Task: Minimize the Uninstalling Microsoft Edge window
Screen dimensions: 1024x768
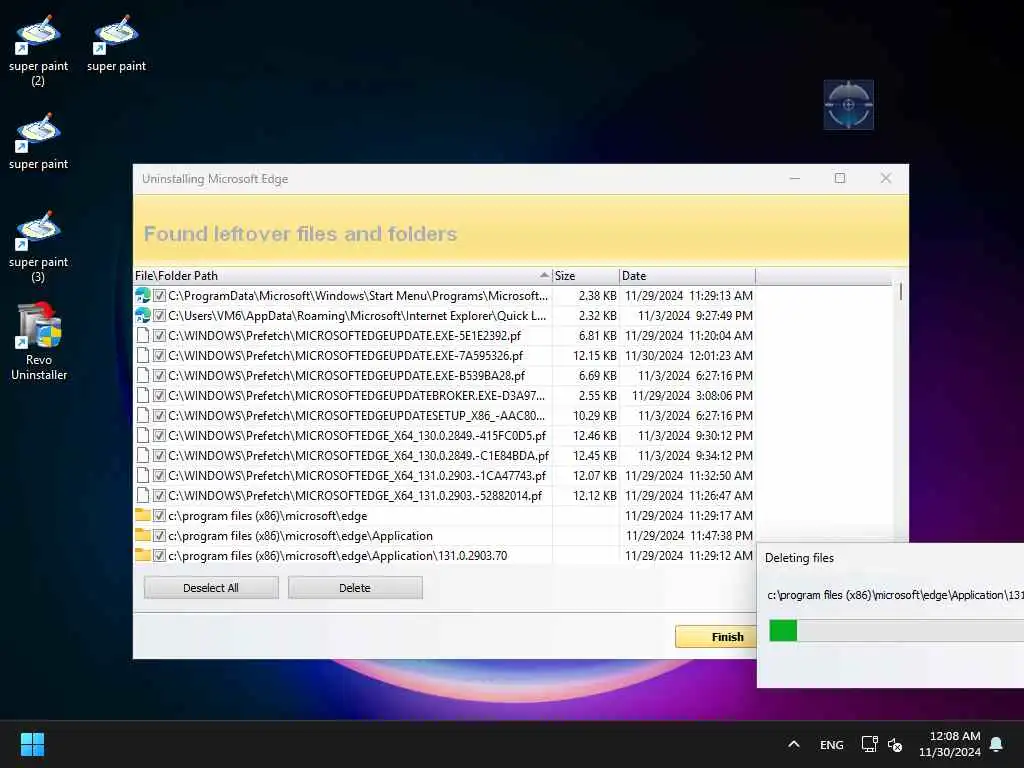Action: point(795,178)
